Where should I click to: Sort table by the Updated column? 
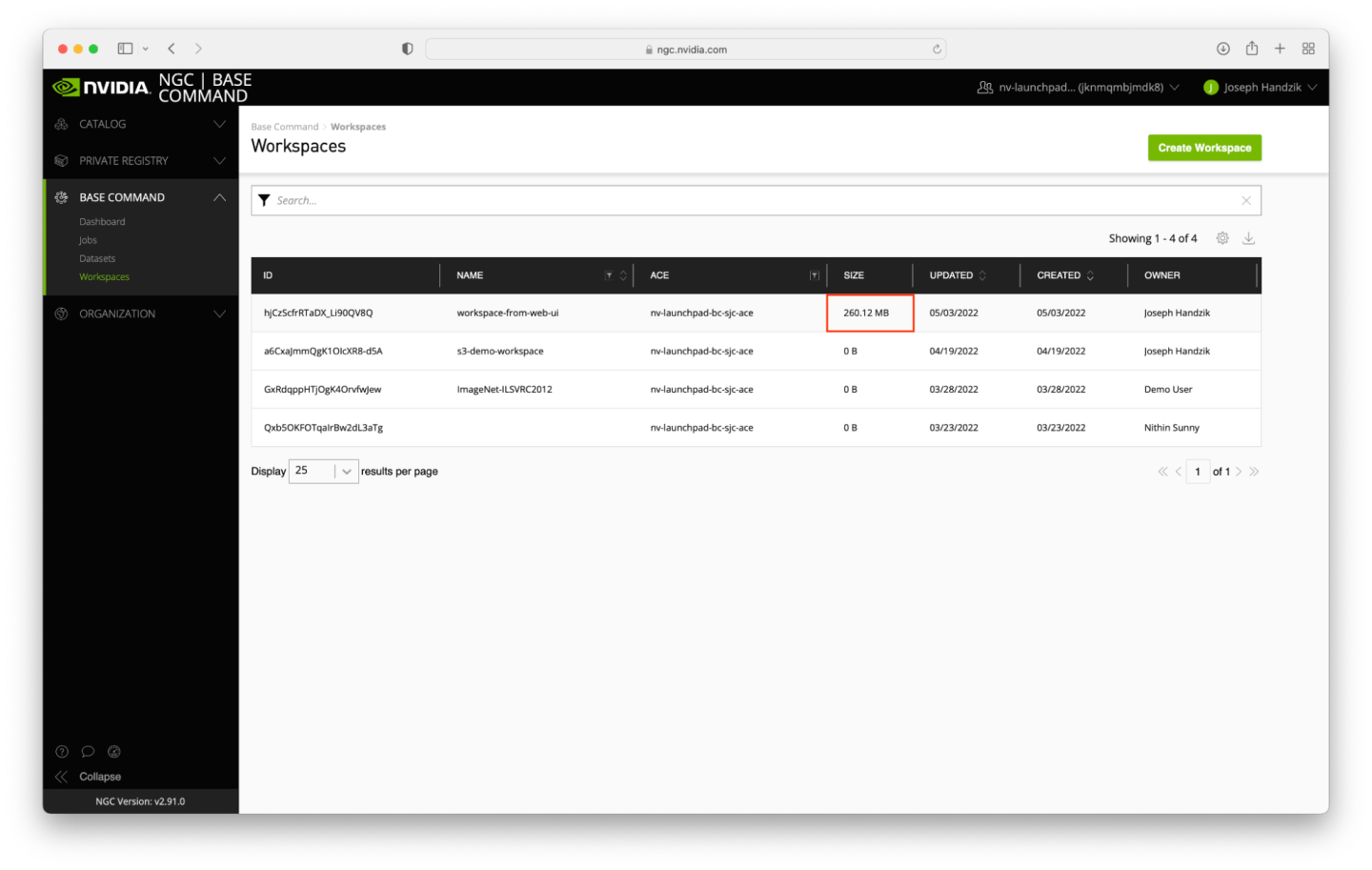pos(982,275)
